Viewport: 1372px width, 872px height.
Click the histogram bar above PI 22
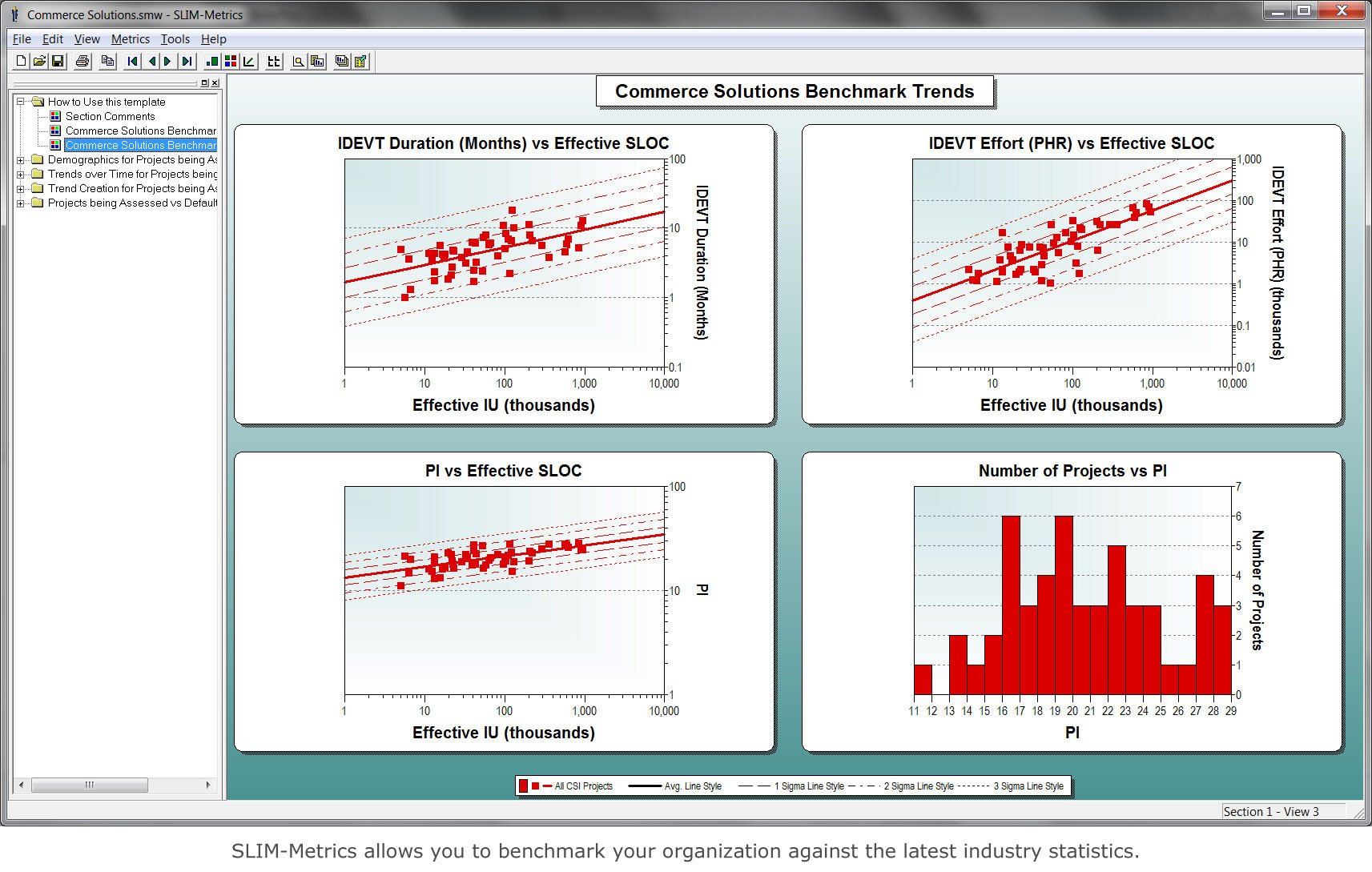pos(1117,620)
